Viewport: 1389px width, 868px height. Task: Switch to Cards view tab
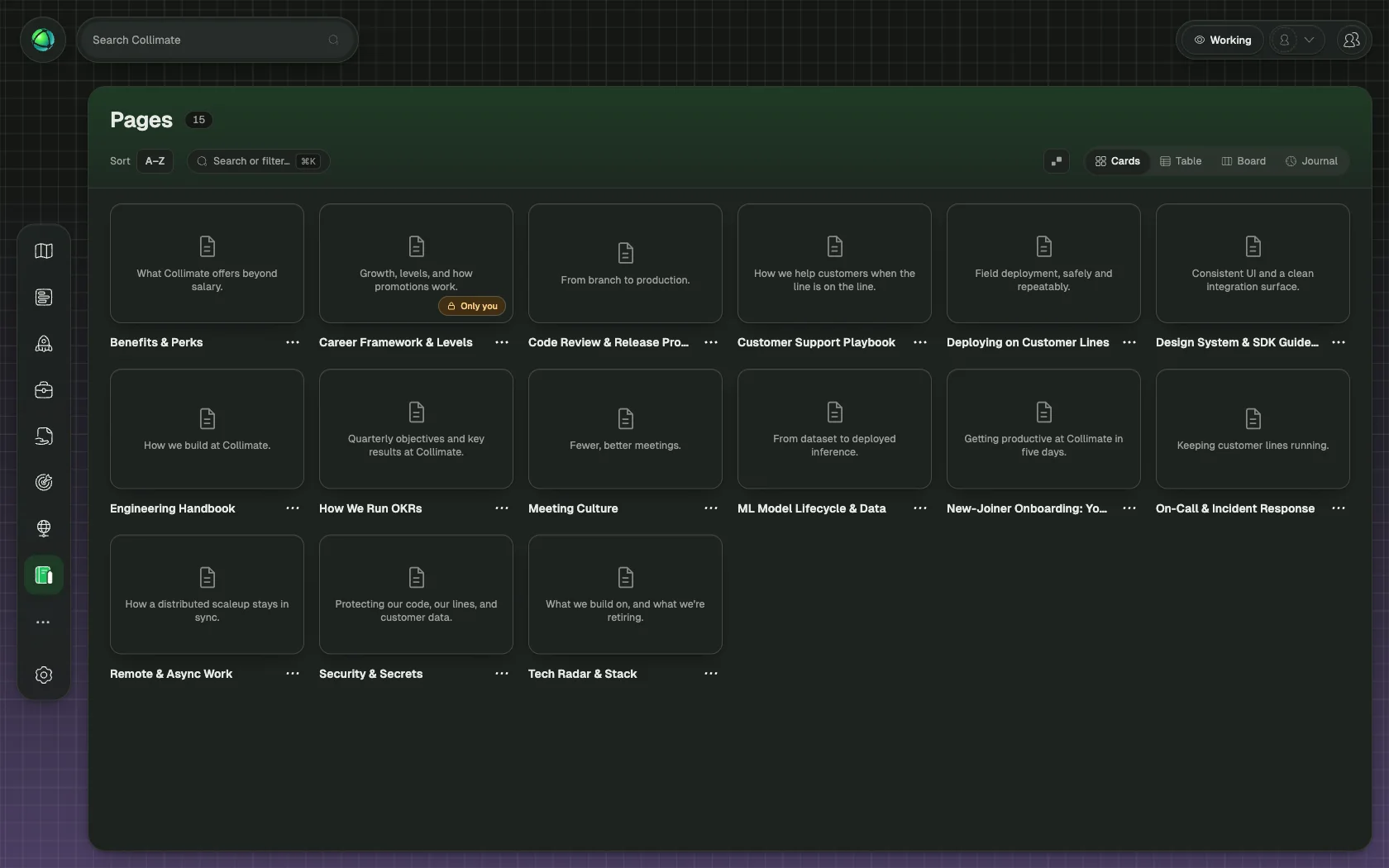(1117, 161)
